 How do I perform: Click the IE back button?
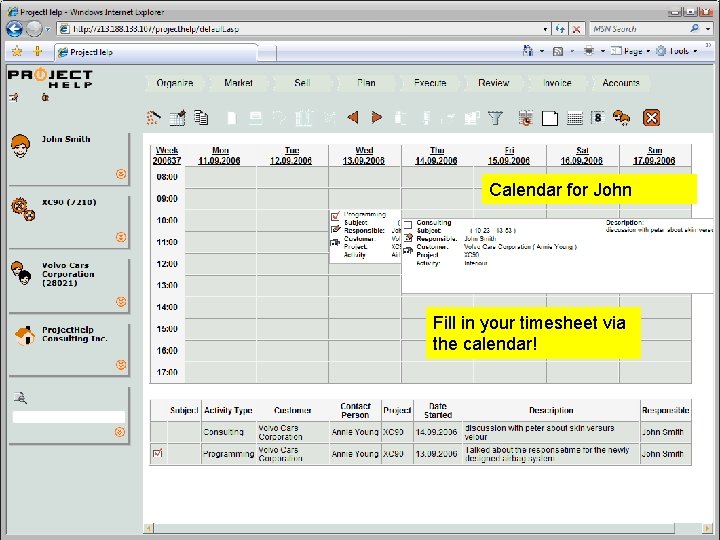pyautogui.click(x=14, y=29)
